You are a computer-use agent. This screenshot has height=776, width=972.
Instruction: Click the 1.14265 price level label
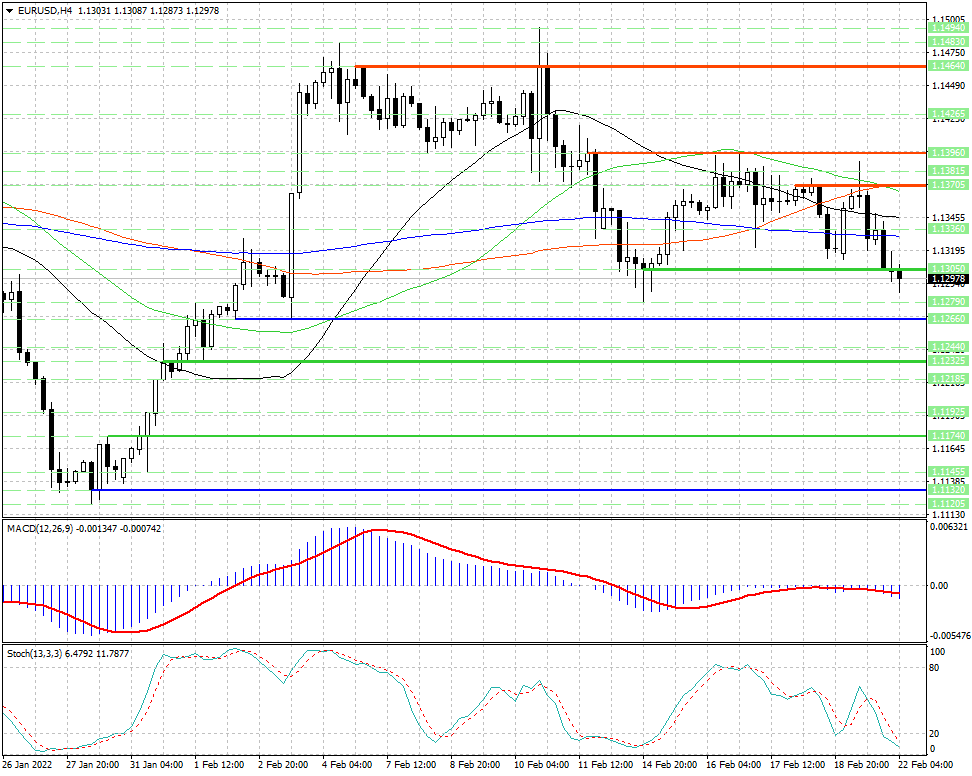[x=948, y=114]
